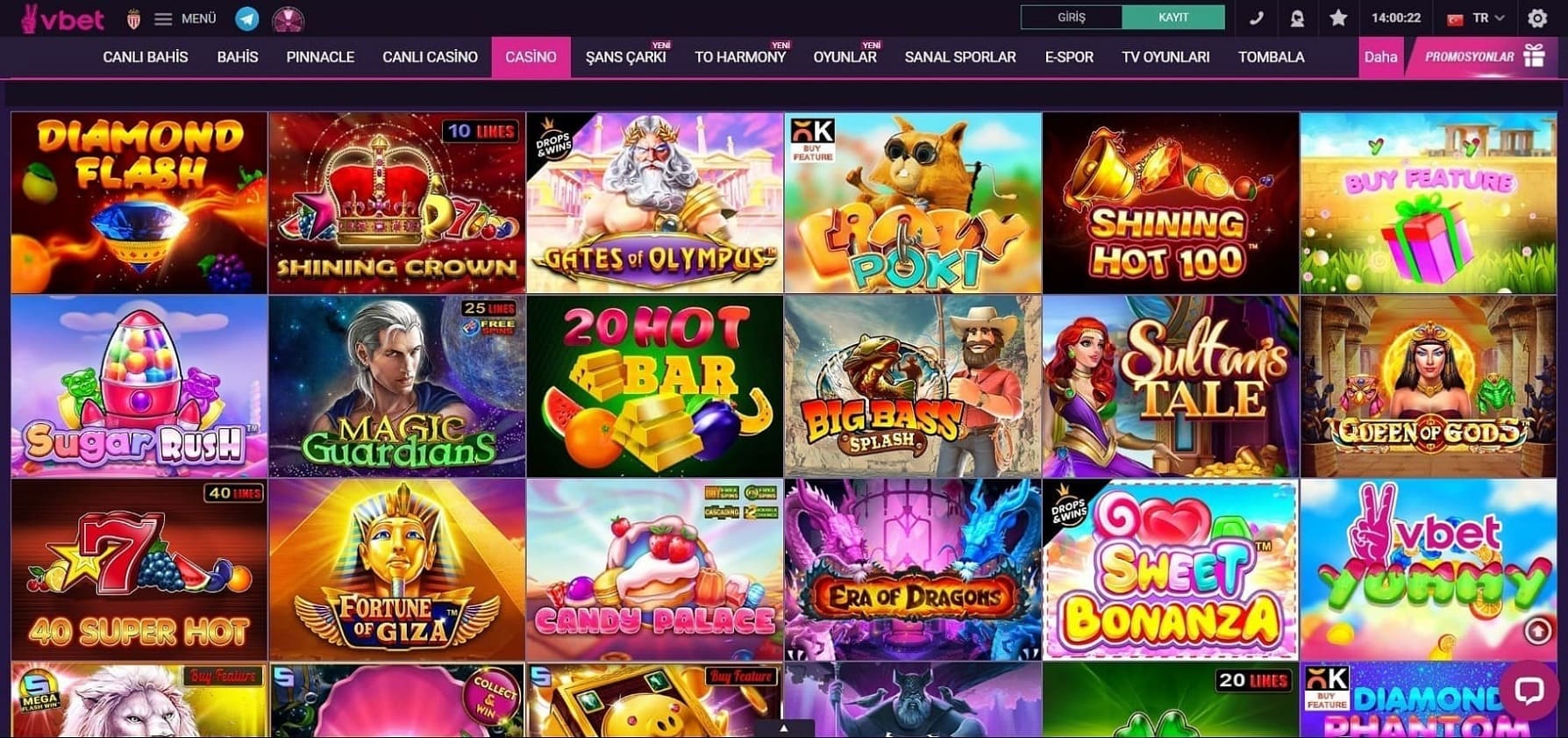Click the favorites star icon
The width and height of the screenshot is (1568, 738).
pos(1337,18)
